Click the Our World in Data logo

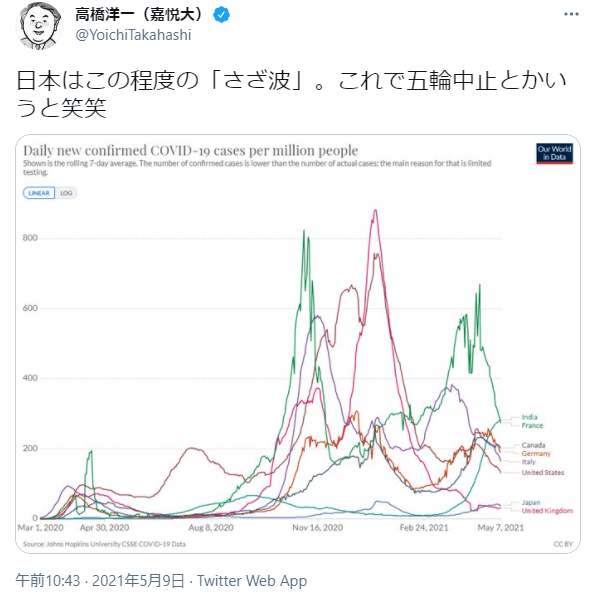point(554,153)
